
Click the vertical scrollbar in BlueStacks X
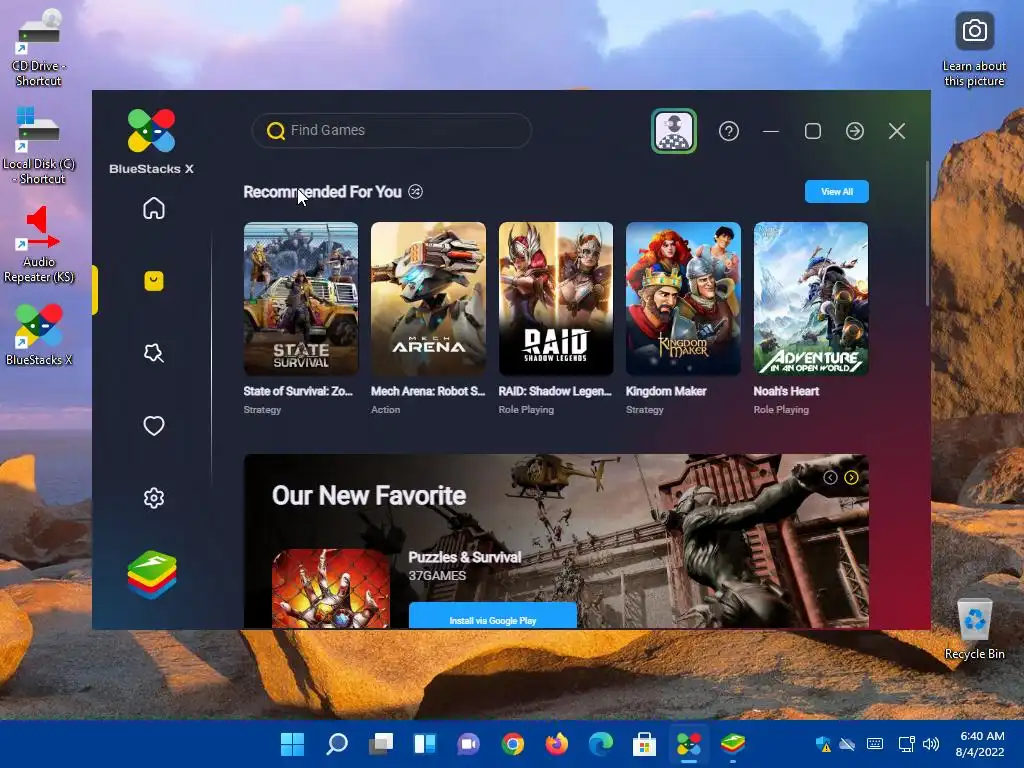(927, 233)
